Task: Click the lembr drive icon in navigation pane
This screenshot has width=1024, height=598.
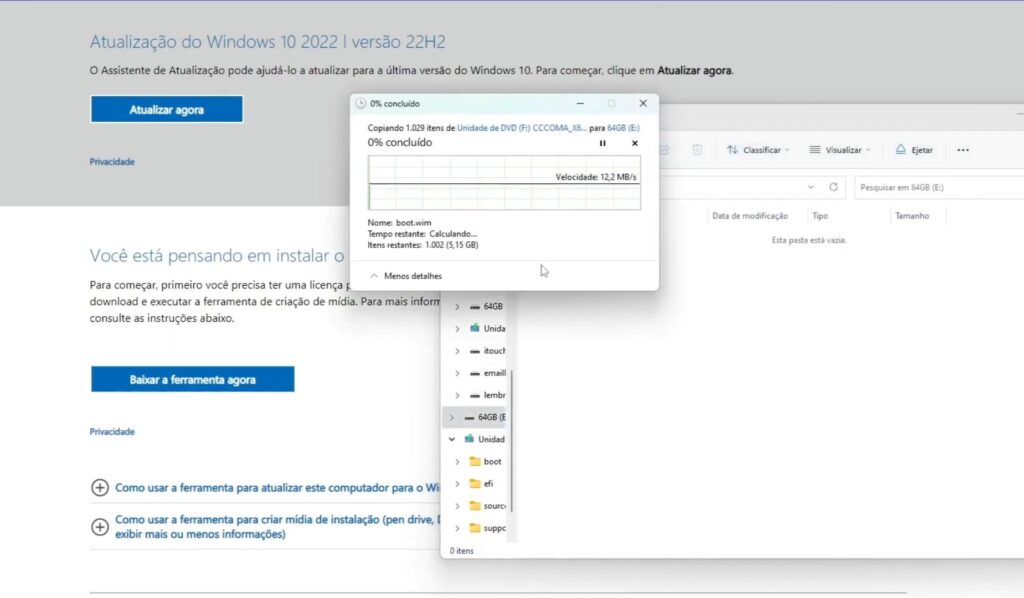Action: [x=475, y=395]
